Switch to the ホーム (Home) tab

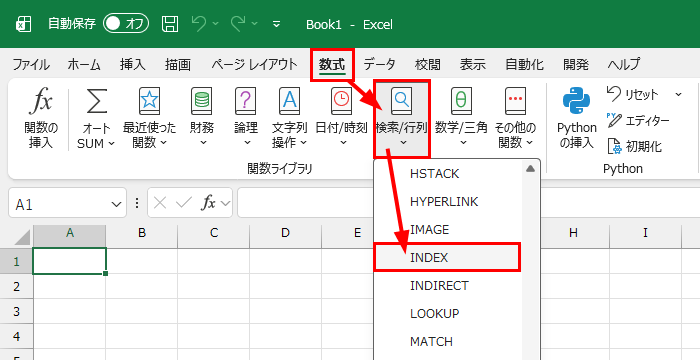click(84, 65)
